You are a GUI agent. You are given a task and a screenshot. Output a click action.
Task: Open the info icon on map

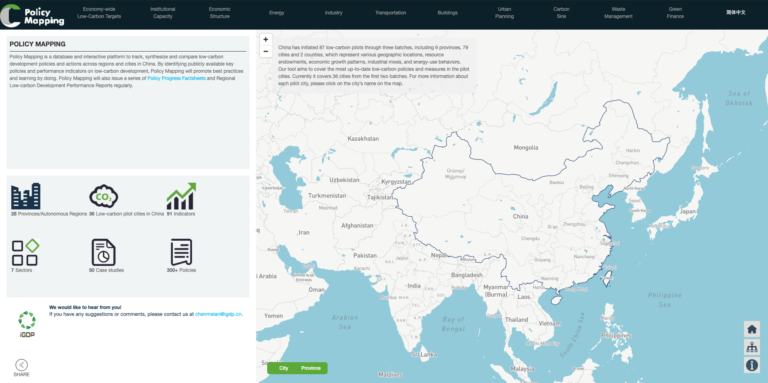(x=752, y=364)
